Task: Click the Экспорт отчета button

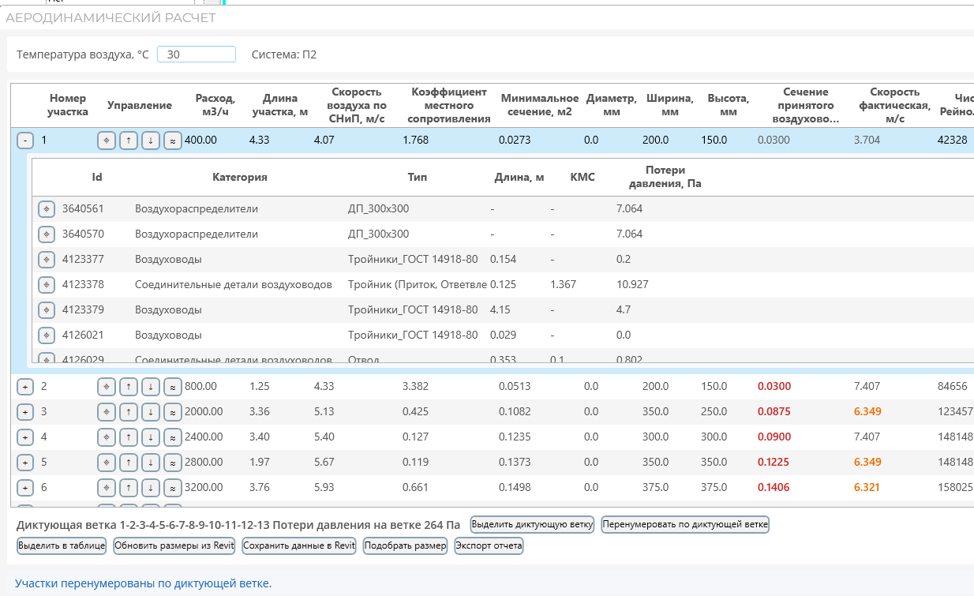Action: point(489,546)
